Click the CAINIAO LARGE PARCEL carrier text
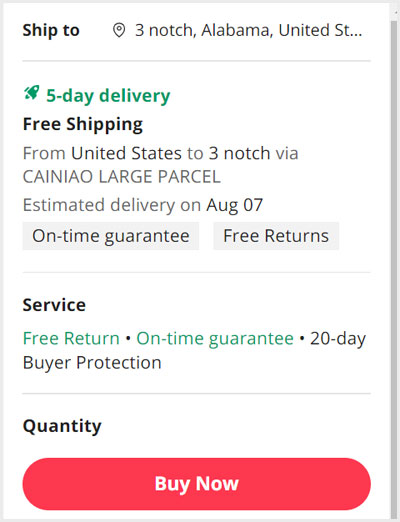 (x=122, y=177)
